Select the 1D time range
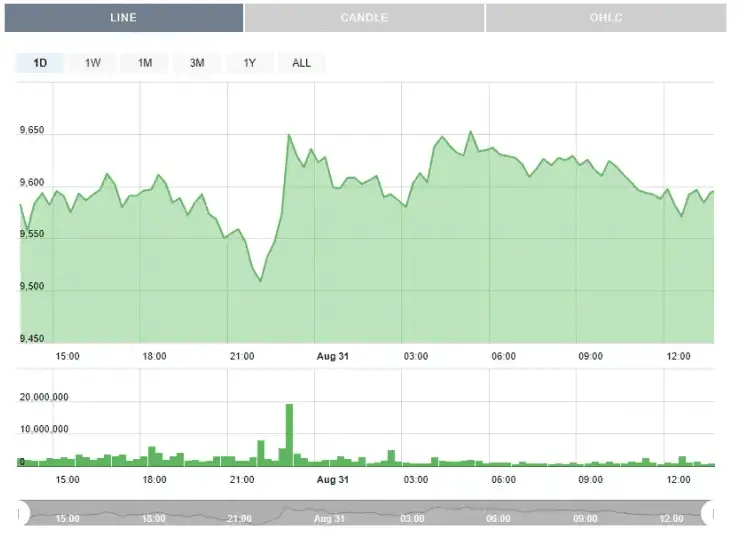Screen dimensions: 741x546 (40, 63)
